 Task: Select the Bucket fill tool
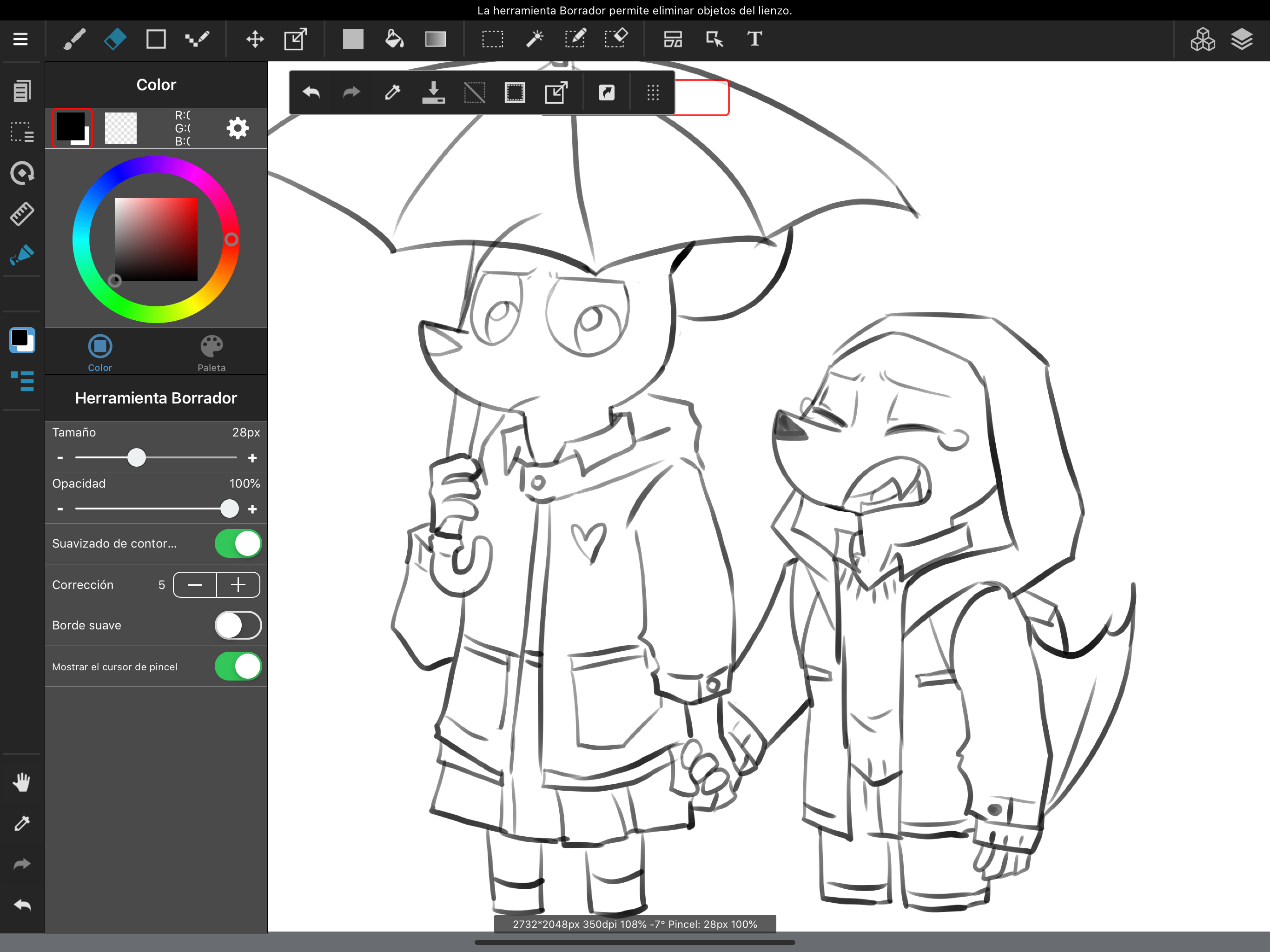coord(394,39)
